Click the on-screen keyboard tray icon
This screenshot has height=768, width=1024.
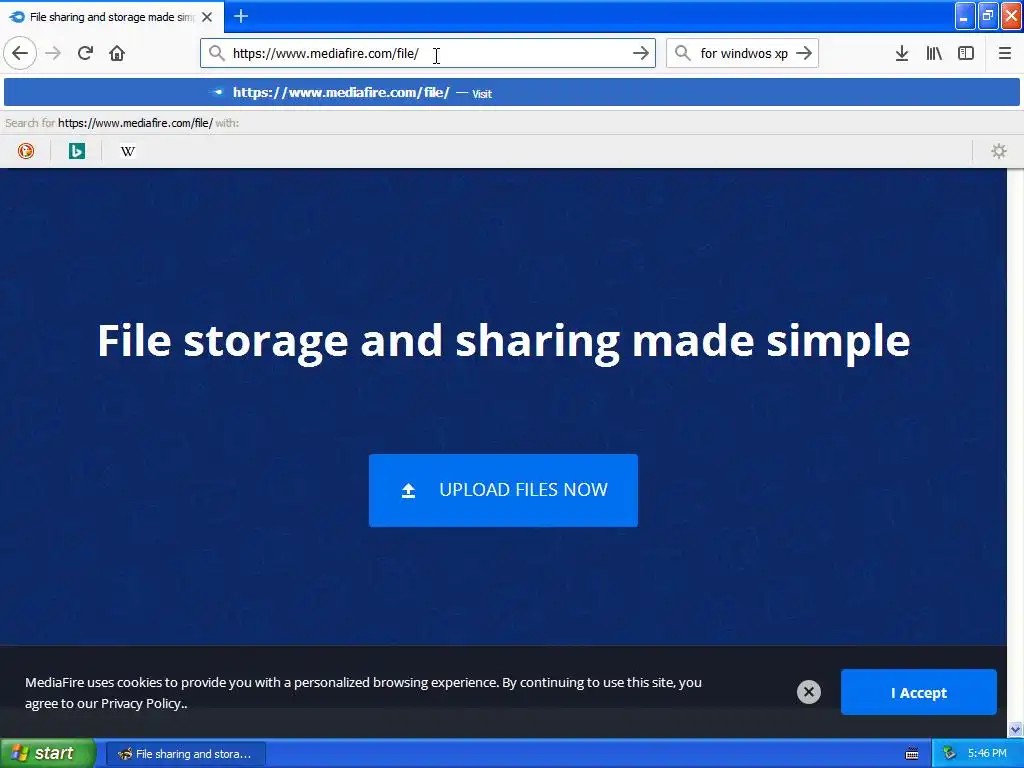(x=912, y=754)
